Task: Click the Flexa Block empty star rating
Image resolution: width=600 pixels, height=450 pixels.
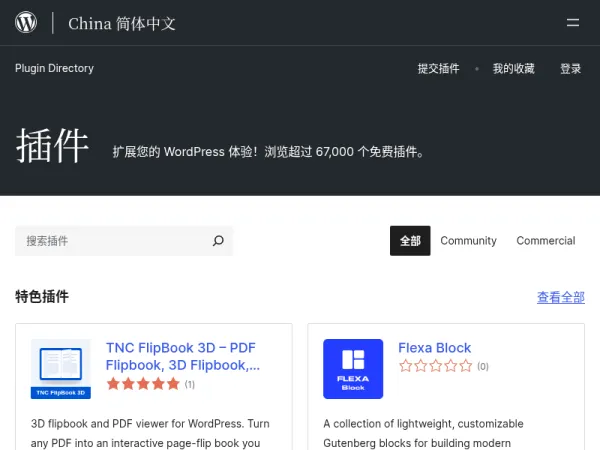Action: tap(435, 366)
